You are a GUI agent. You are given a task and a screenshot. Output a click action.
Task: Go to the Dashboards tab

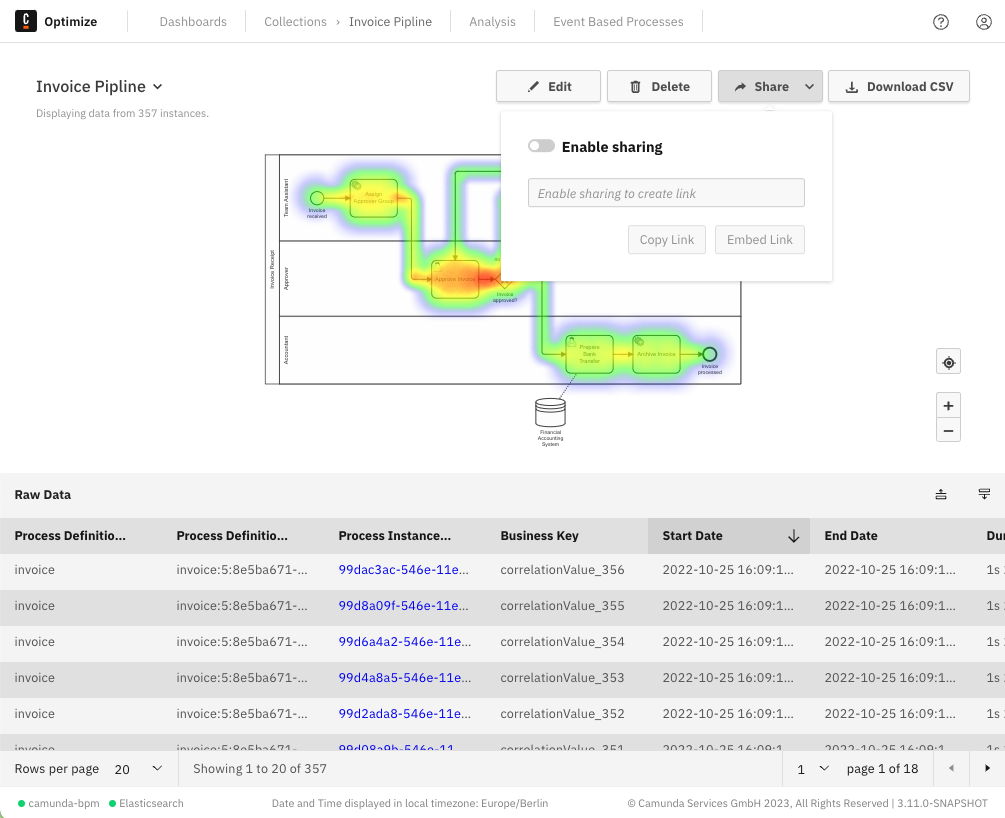point(193,22)
